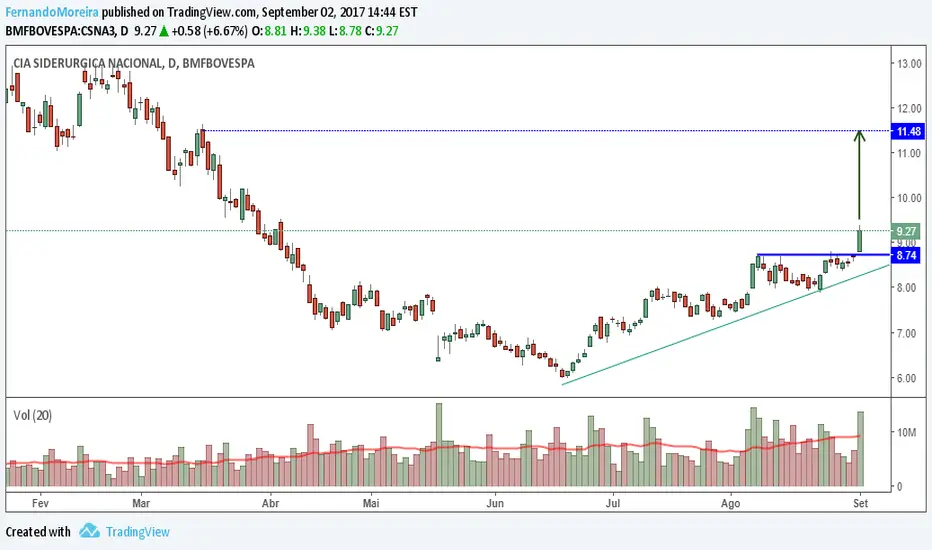Click the Ago month label on time axis

[x=731, y=503]
